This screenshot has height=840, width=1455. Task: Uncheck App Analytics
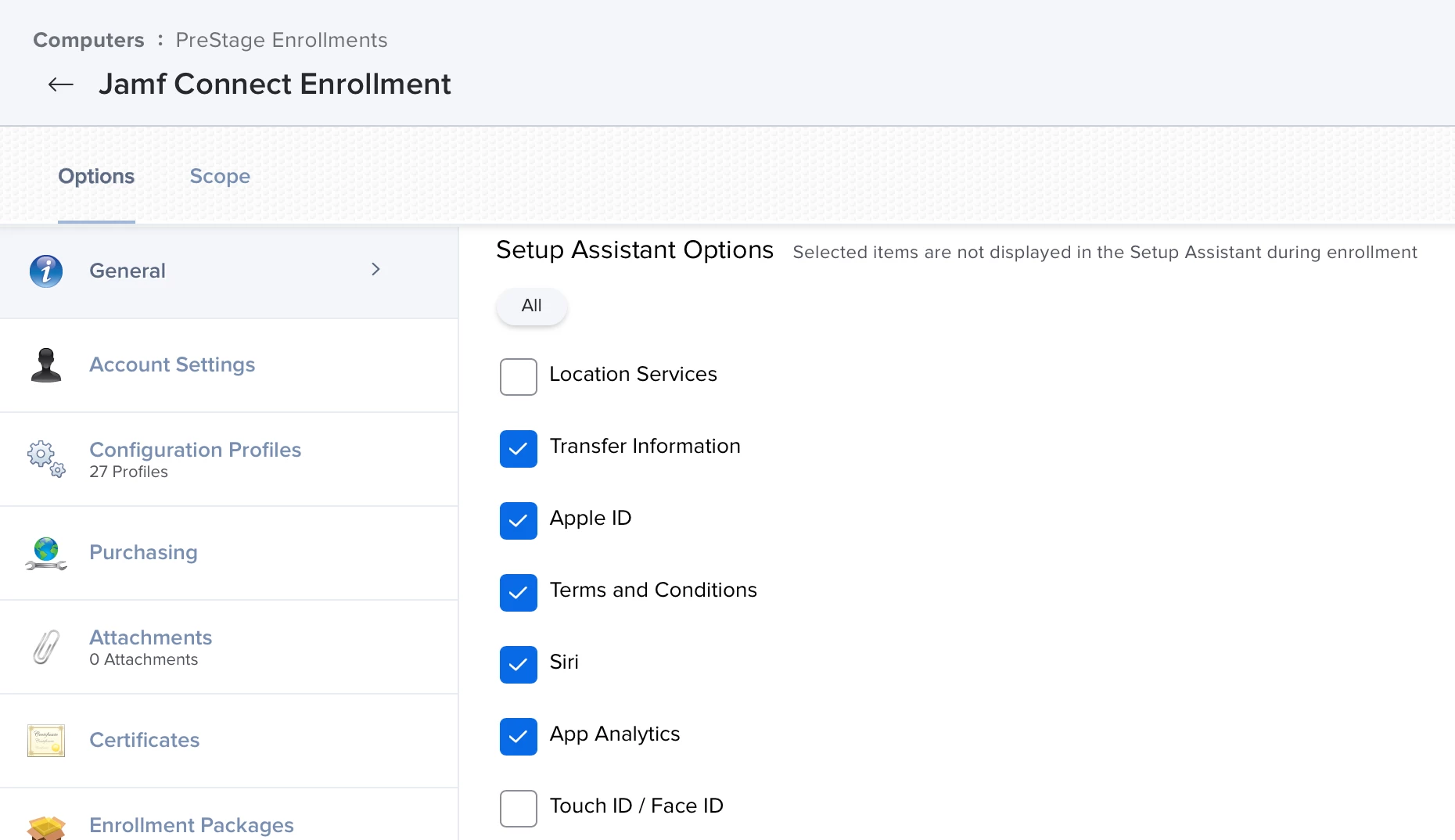519,737
